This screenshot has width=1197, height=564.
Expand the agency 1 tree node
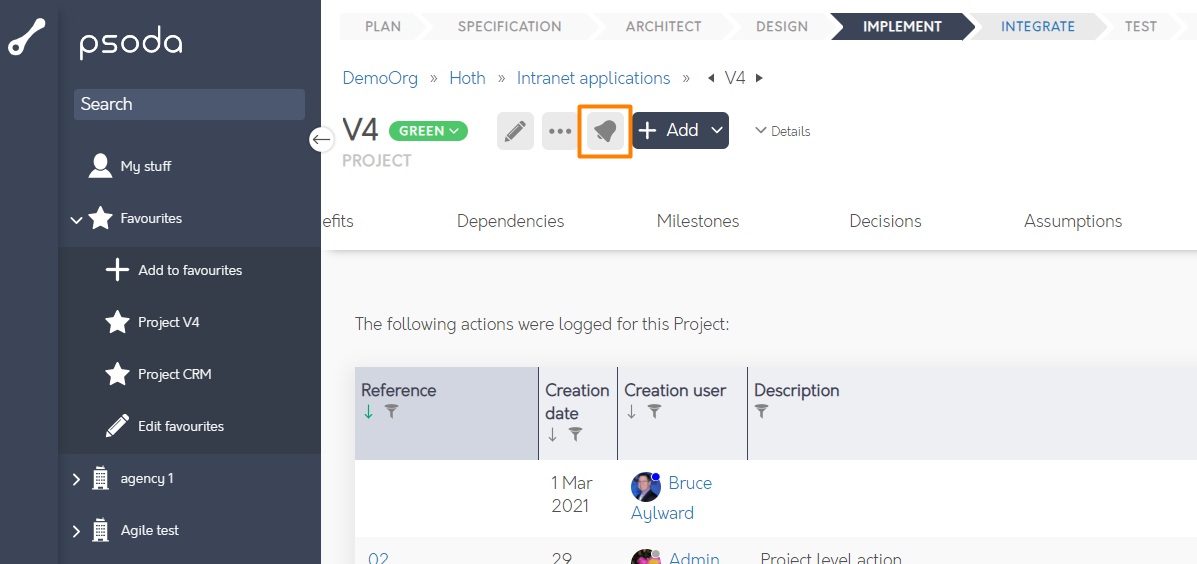coord(76,479)
